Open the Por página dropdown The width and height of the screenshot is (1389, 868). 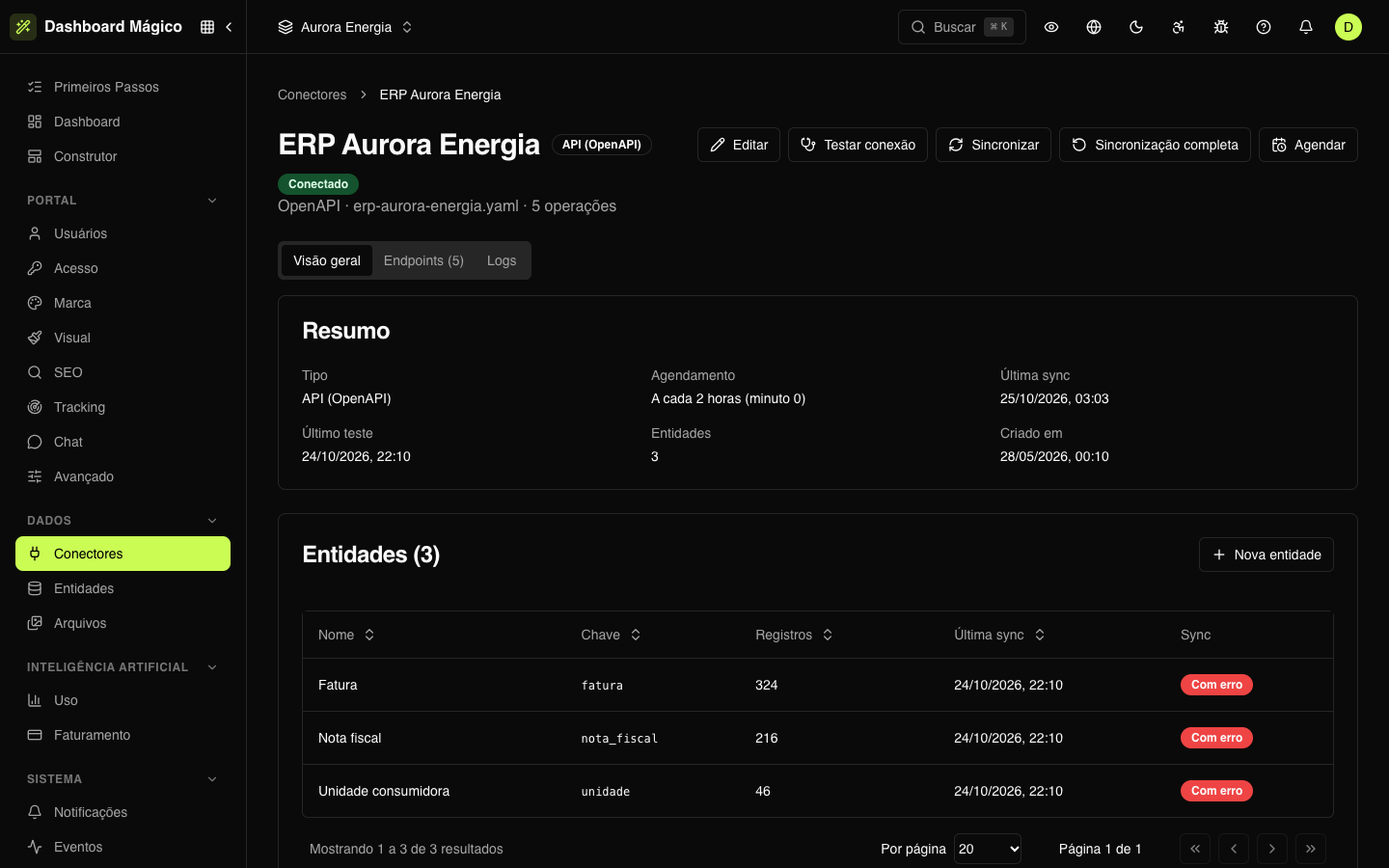(x=988, y=849)
